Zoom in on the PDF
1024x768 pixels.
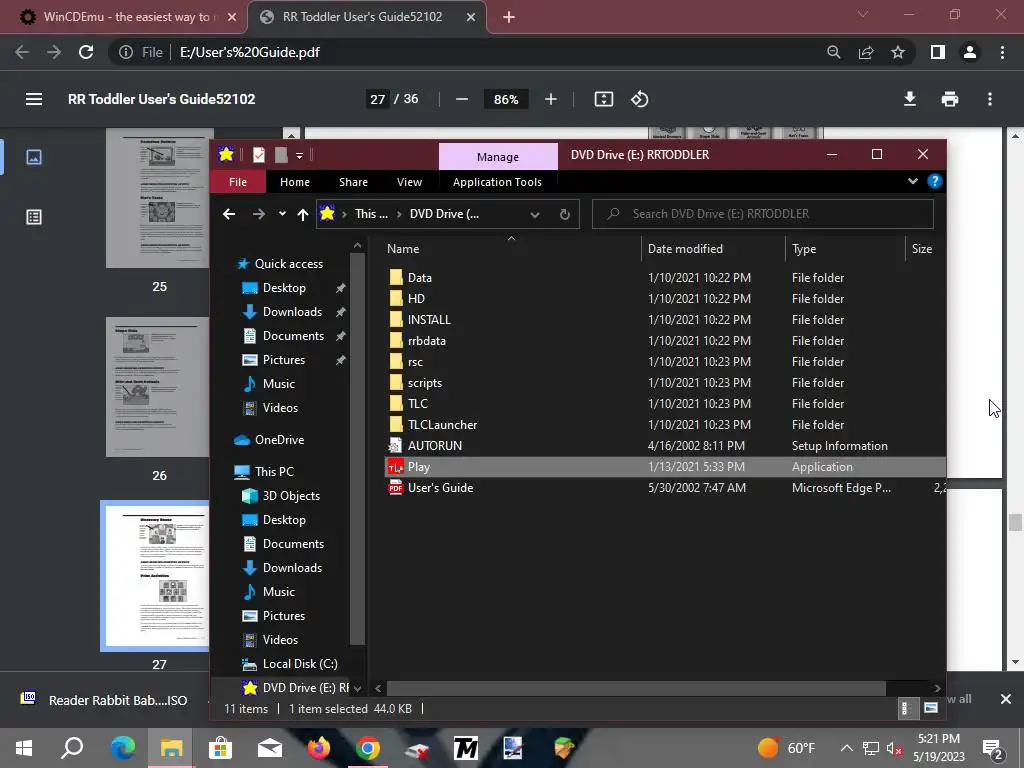(551, 99)
